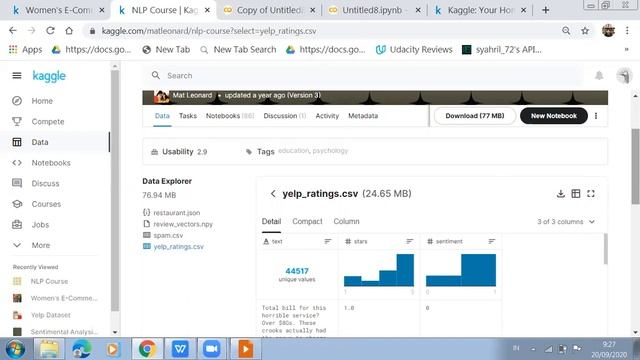Screen dimensions: 640x360
Task: Switch to Kaggle: Your Home browser tab
Action: [x=481, y=10]
